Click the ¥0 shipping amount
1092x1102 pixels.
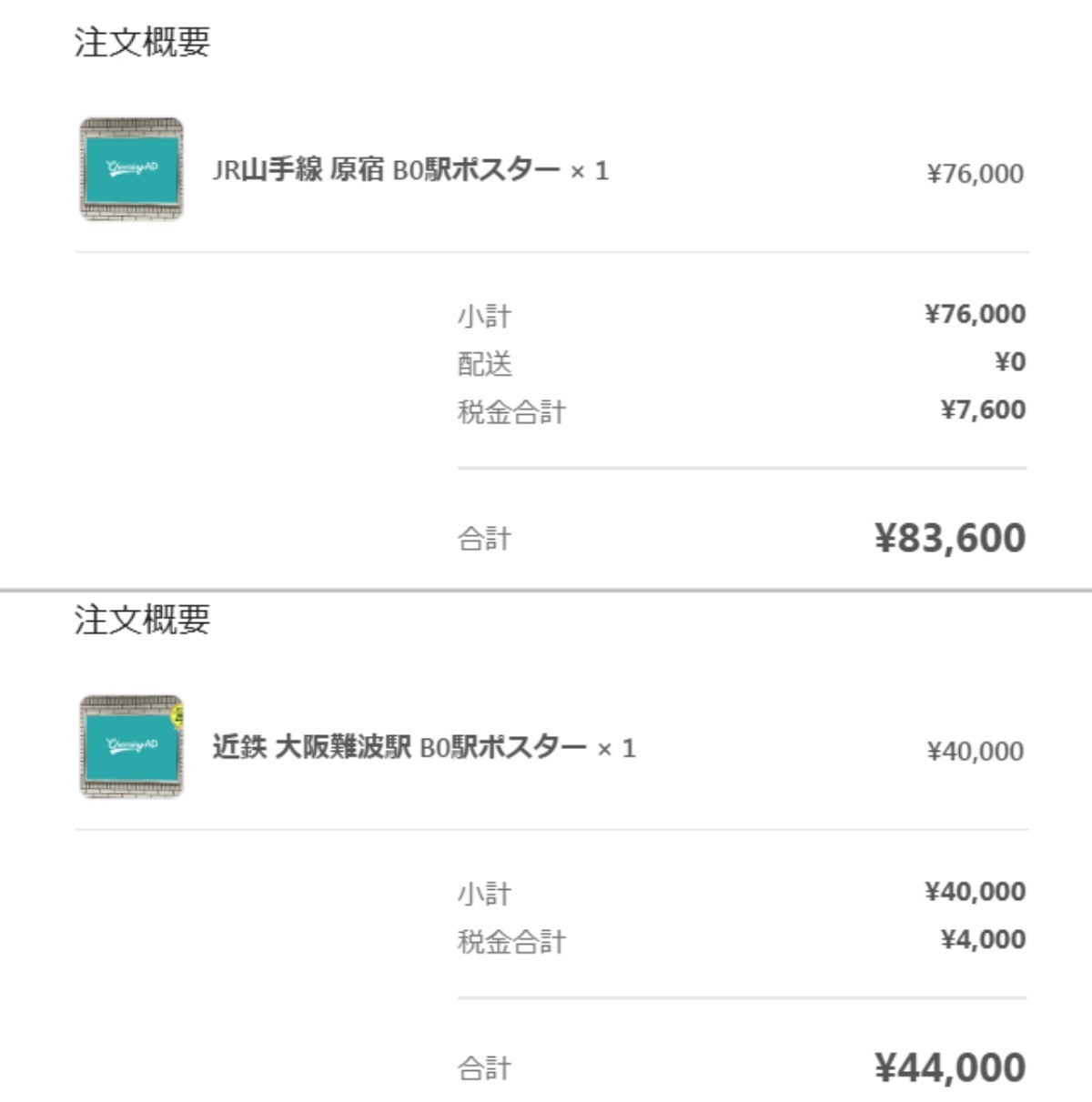click(1010, 362)
